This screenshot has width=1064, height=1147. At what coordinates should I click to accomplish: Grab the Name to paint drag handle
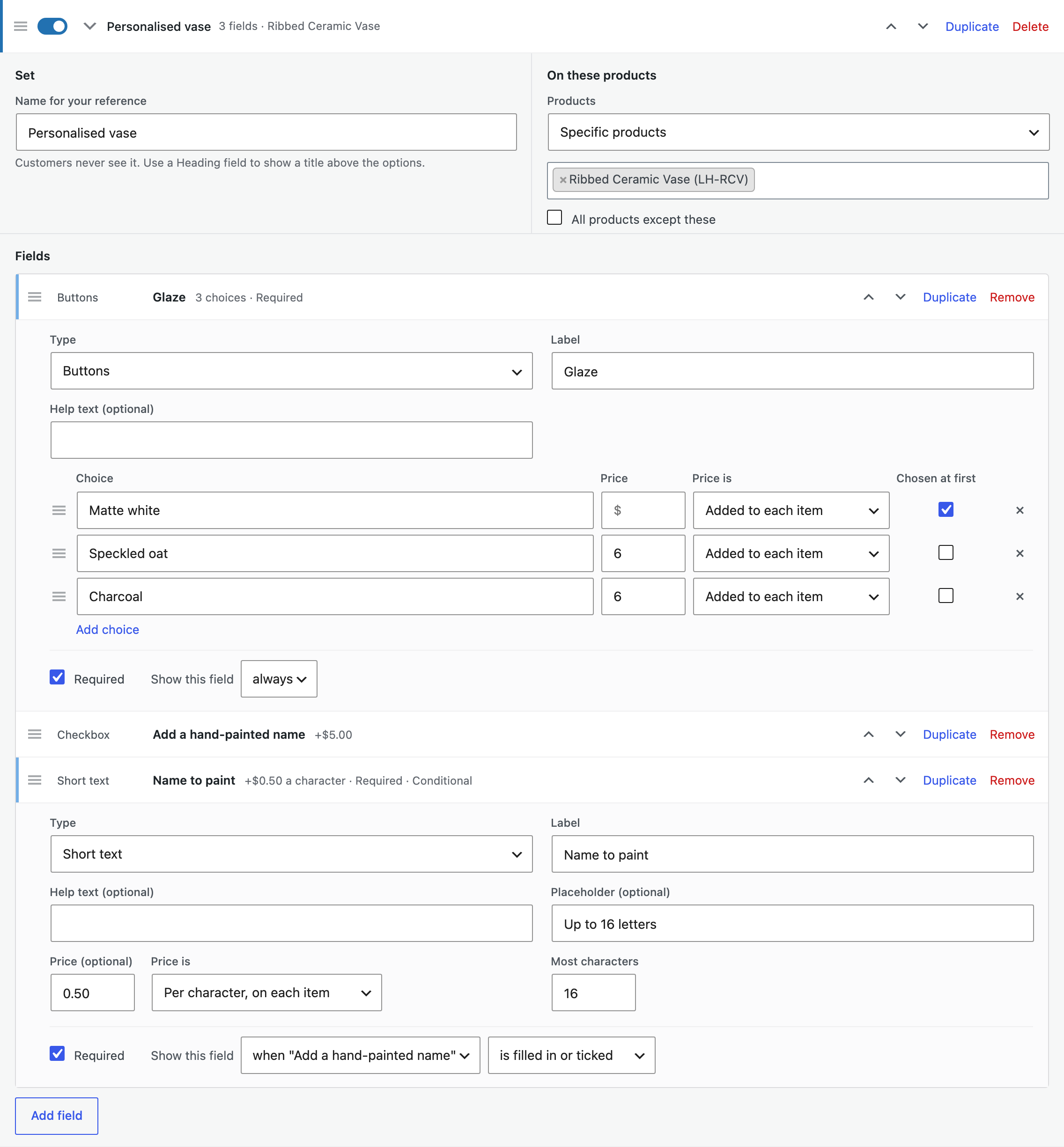pyautogui.click(x=35, y=780)
